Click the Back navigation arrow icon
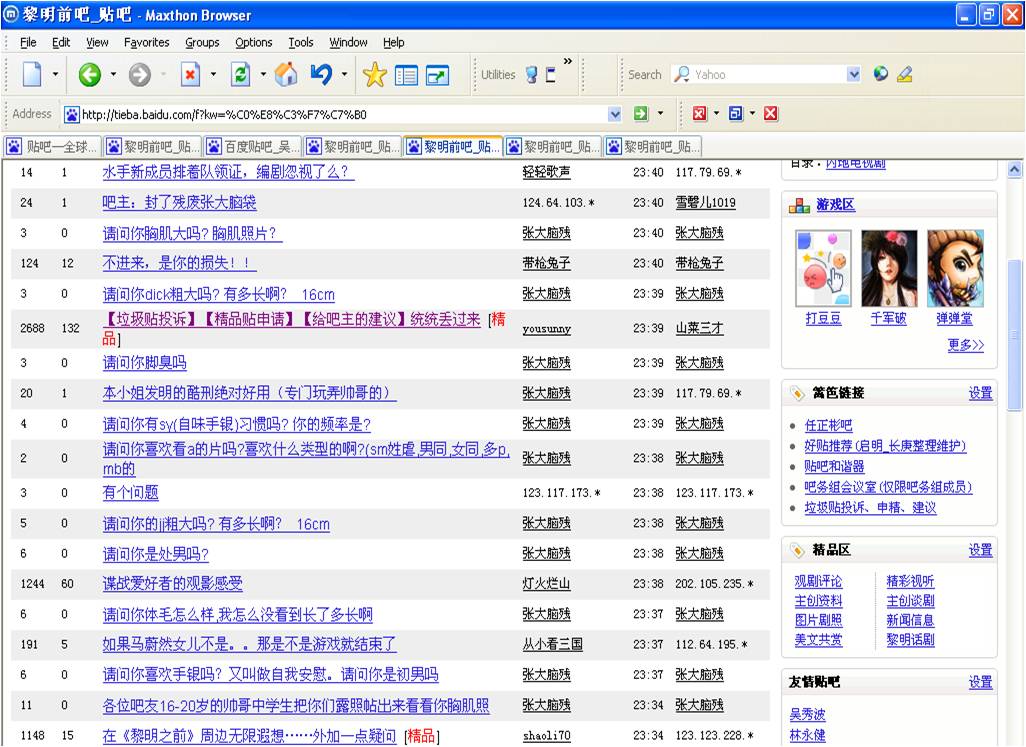1026x747 pixels. 89,75
